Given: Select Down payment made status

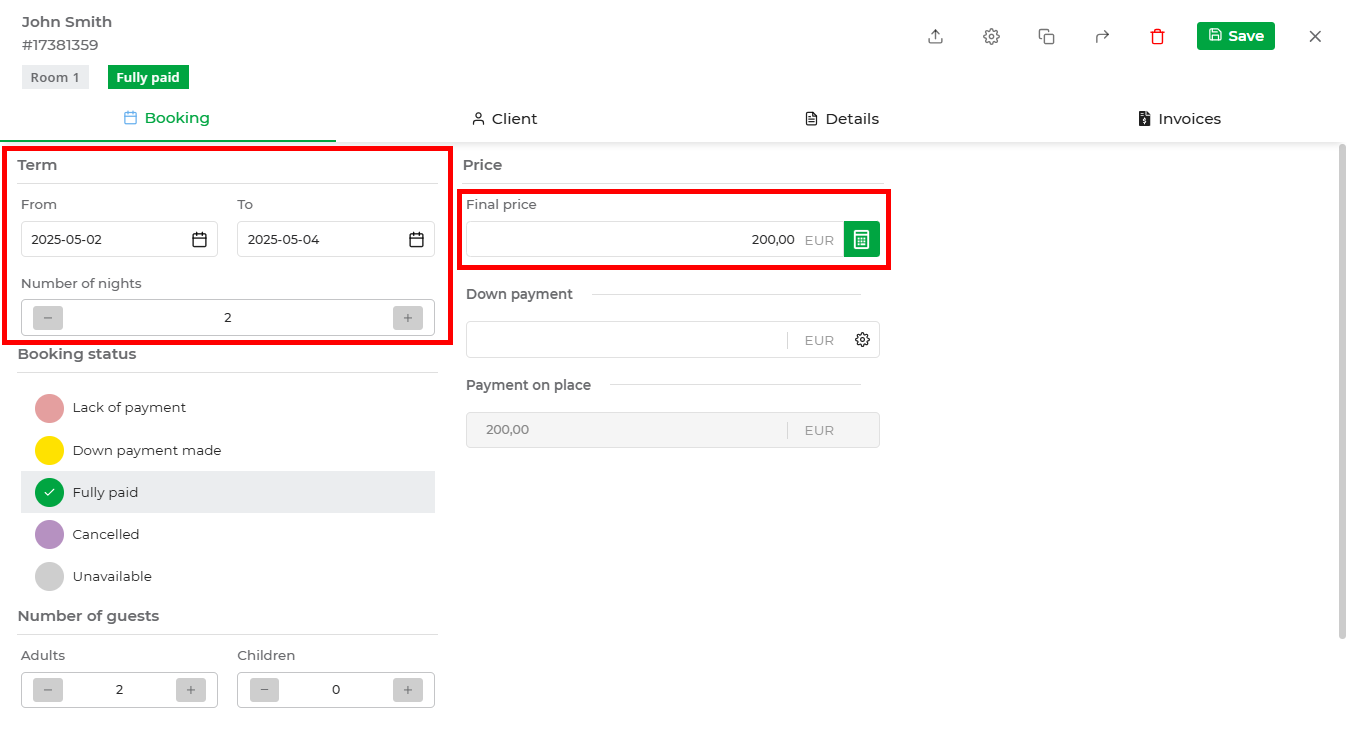Looking at the screenshot, I should coord(228,450).
